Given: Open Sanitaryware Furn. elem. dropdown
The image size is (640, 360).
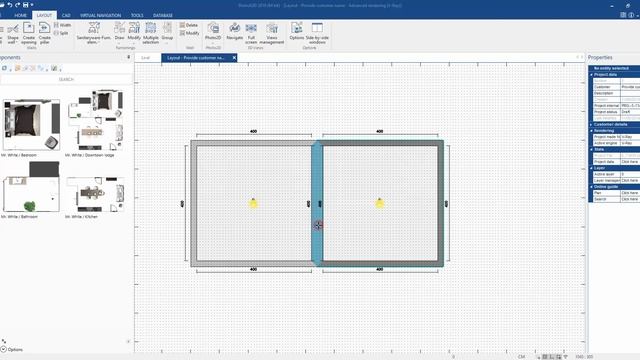Looking at the screenshot, I should [x=93, y=33].
